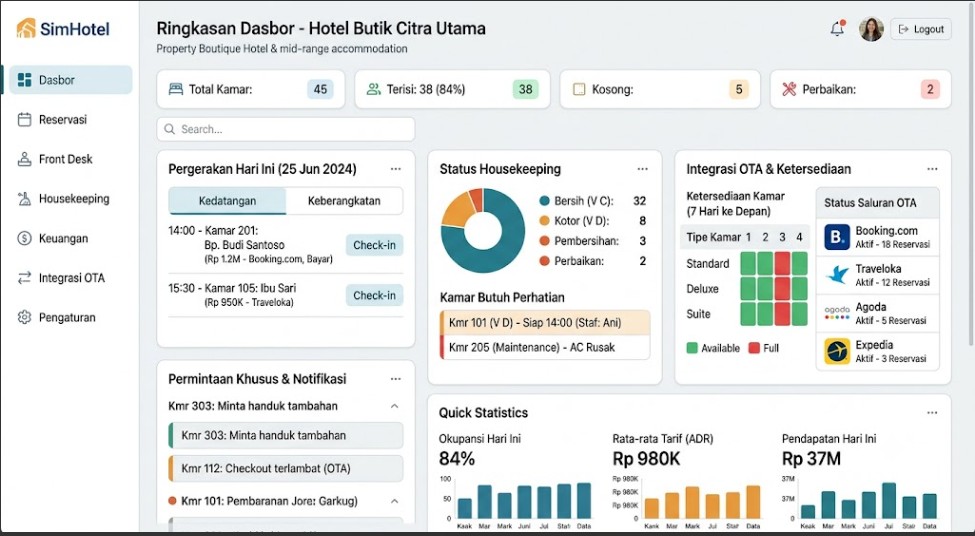Open Kmr 101 (V D) Siap 14:00 alert

[545, 323]
